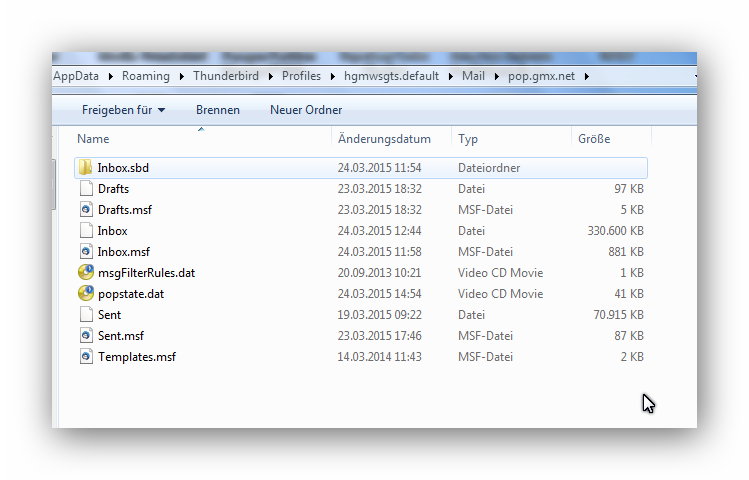Expand the arrow after hgmwsgts.default in path
The image size is (749, 480).
click(450, 76)
